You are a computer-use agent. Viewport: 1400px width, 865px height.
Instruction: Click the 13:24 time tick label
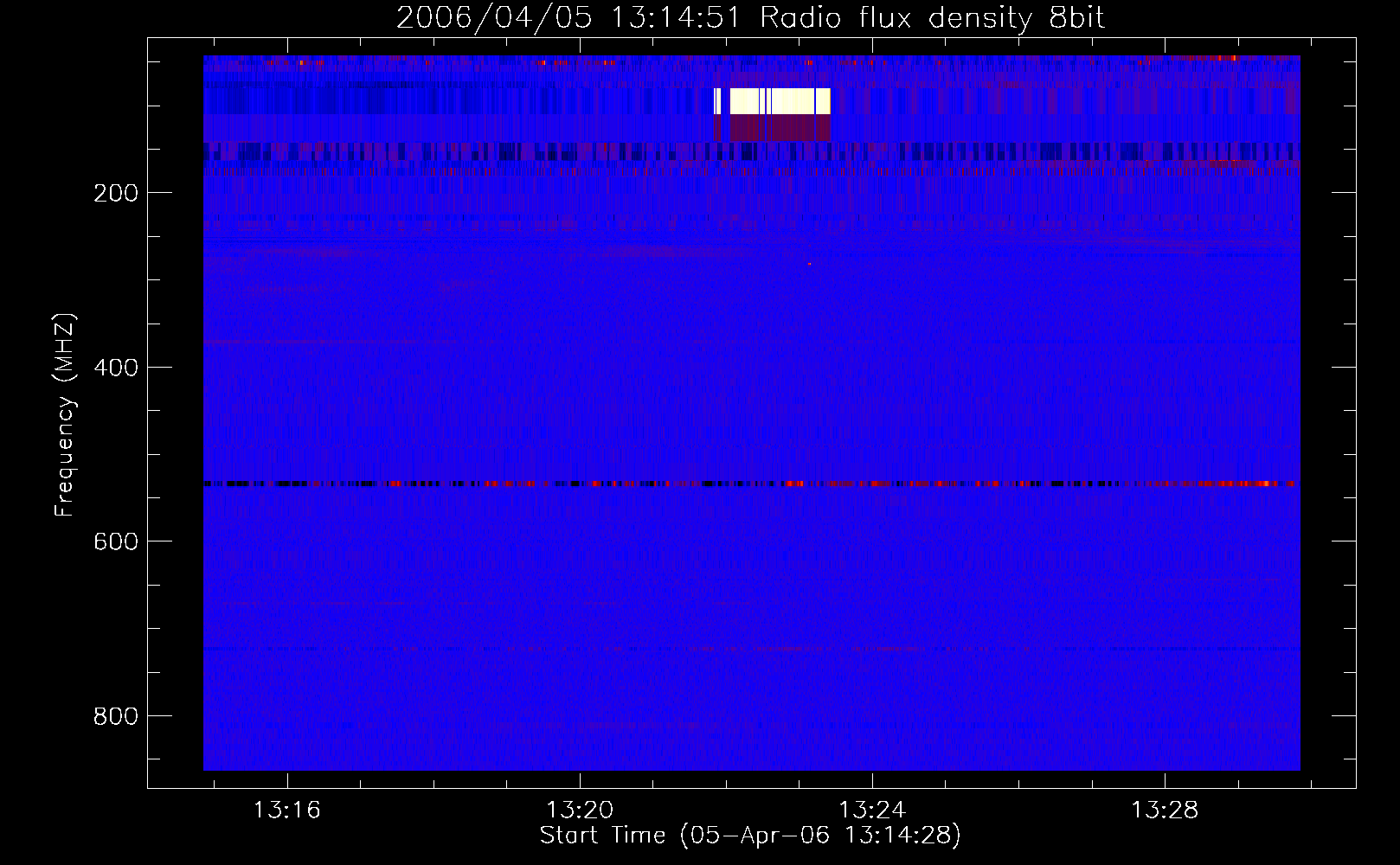[x=872, y=810]
